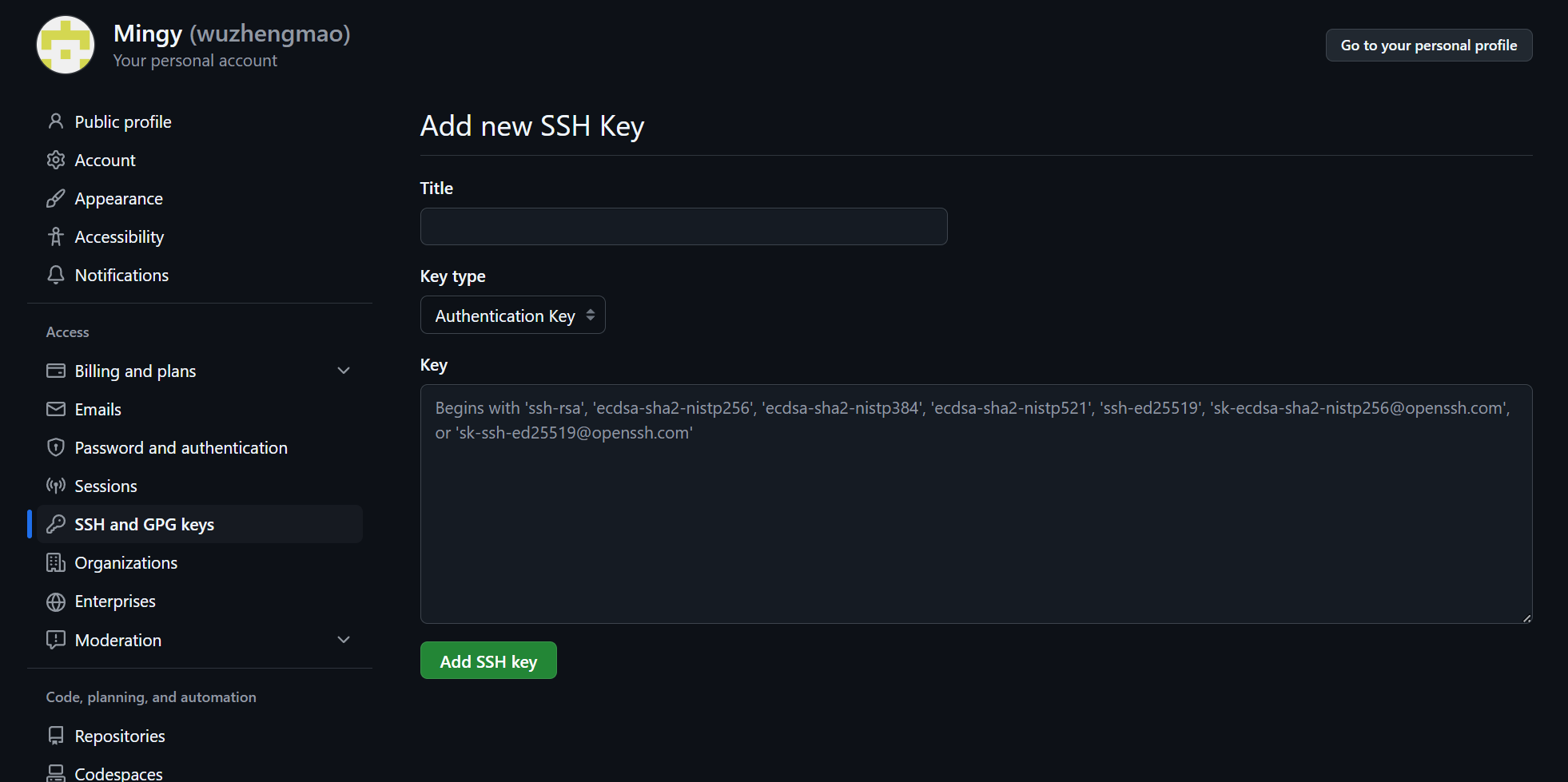Go to Organizations settings

coord(125,563)
